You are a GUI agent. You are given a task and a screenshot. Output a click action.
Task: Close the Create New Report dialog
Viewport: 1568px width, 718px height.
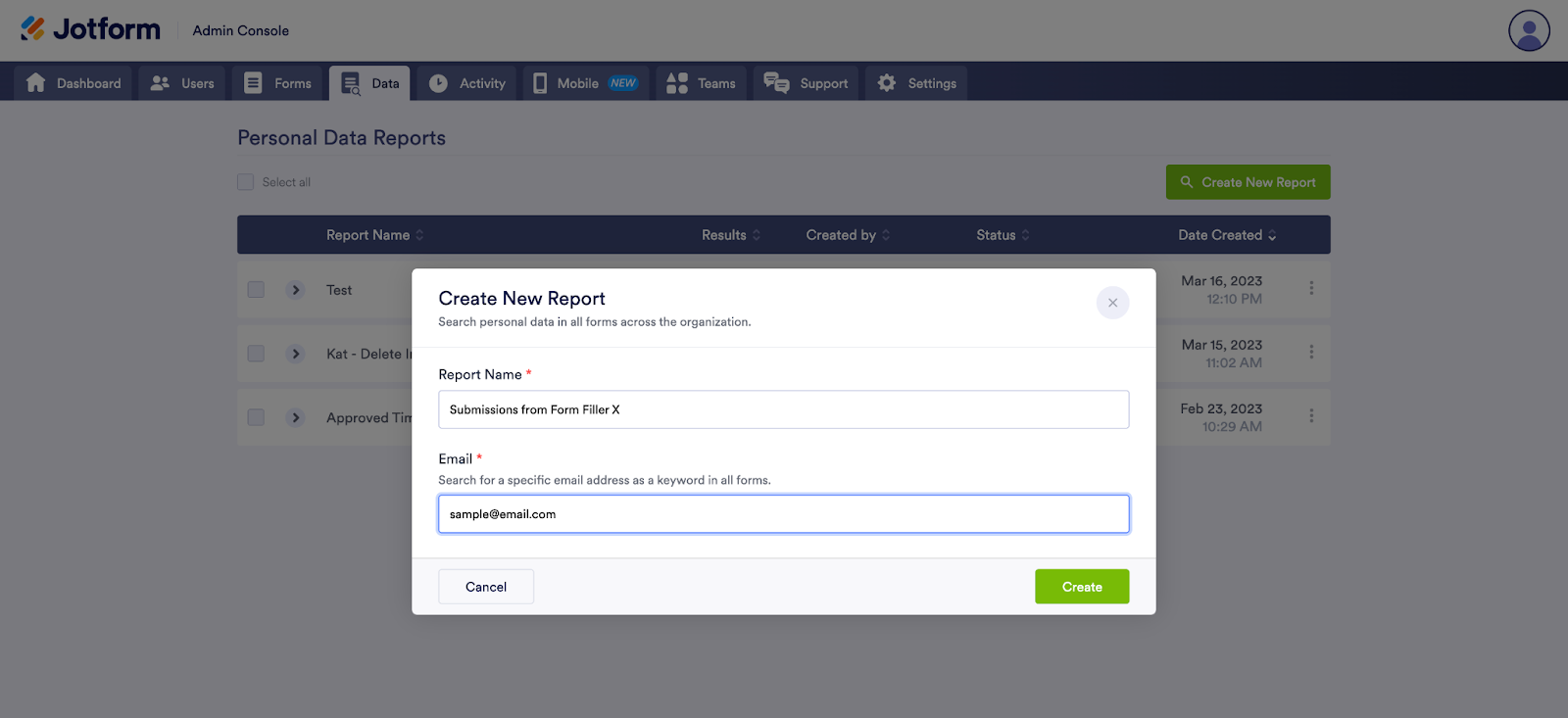click(x=1112, y=303)
